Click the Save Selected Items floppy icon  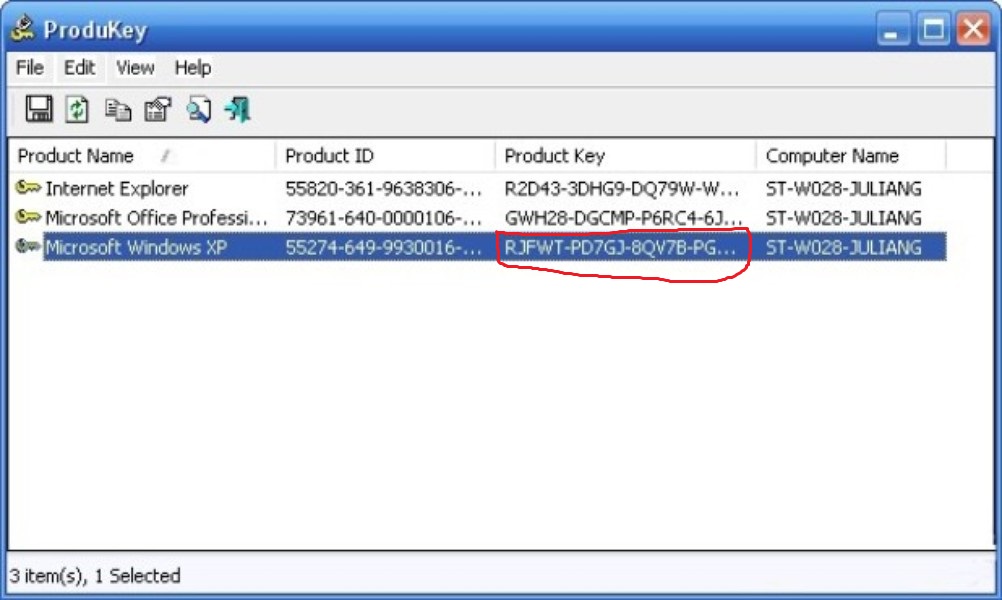pyautogui.click(x=39, y=109)
